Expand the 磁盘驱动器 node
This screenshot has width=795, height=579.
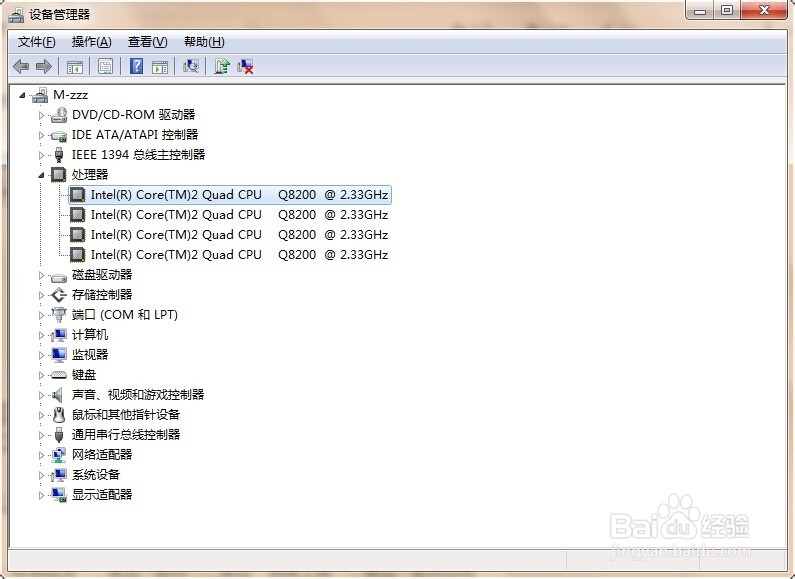(x=42, y=275)
